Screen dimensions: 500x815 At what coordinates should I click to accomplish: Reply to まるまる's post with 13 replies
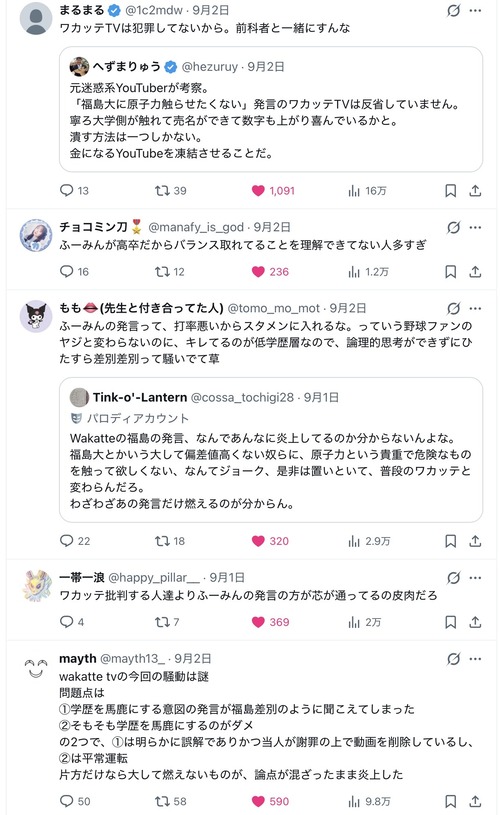[74, 191]
